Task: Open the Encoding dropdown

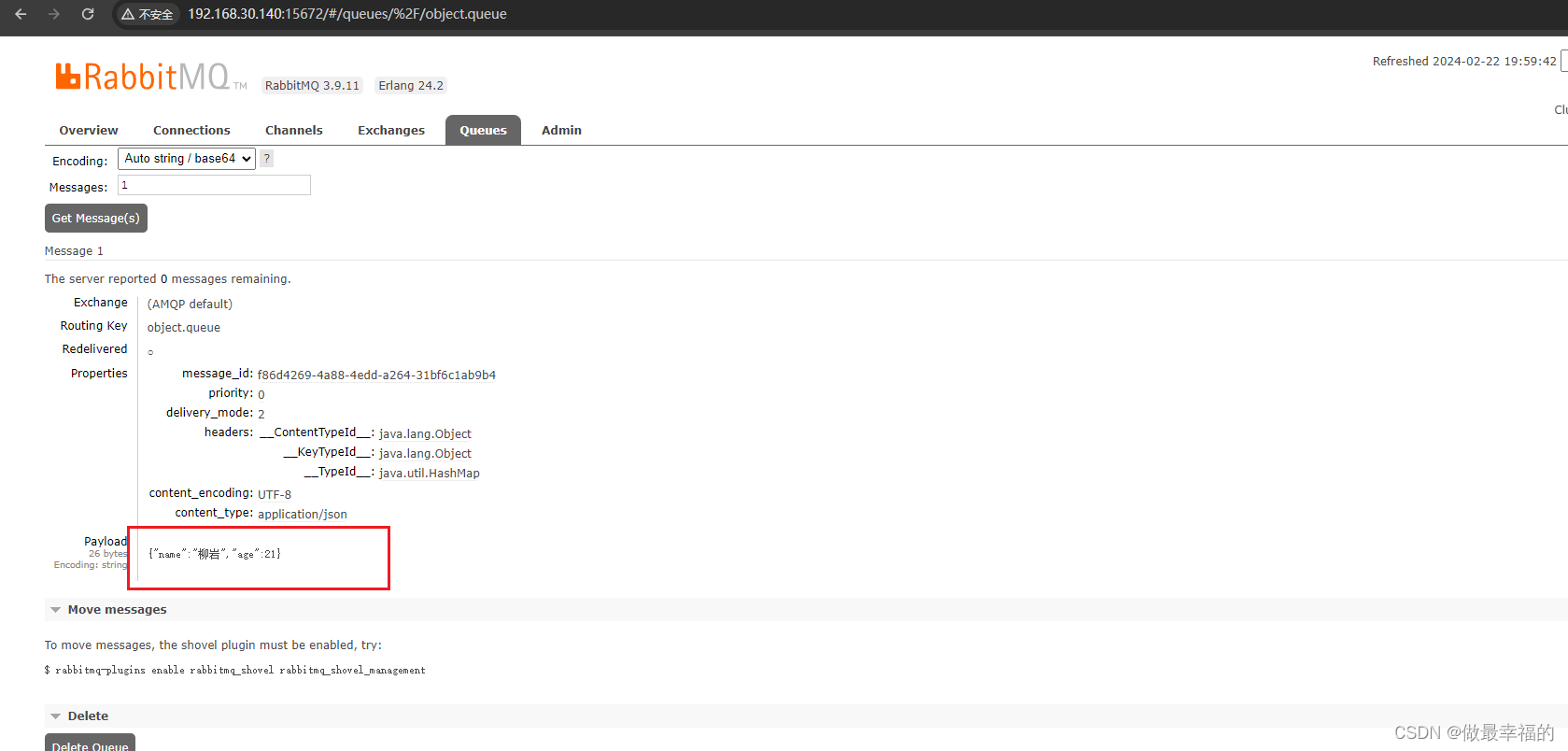Action: tap(187, 159)
